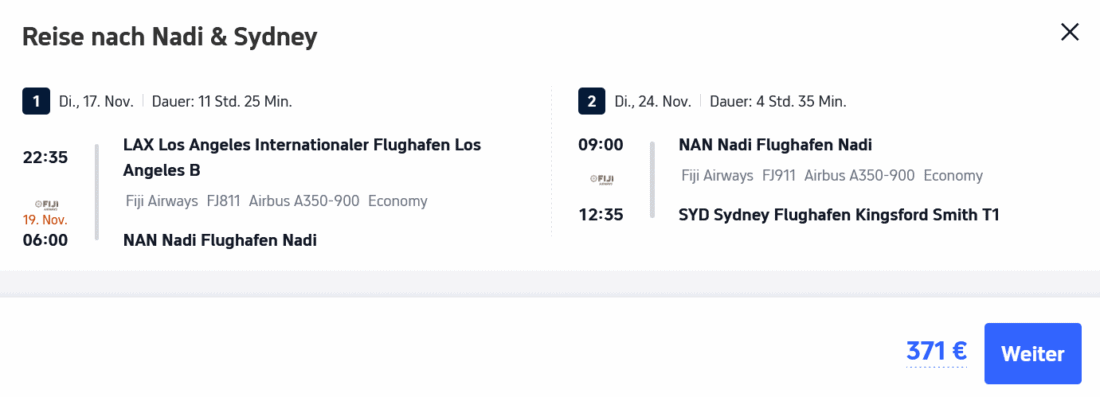Select the segment 2 number badge

[x=592, y=101]
